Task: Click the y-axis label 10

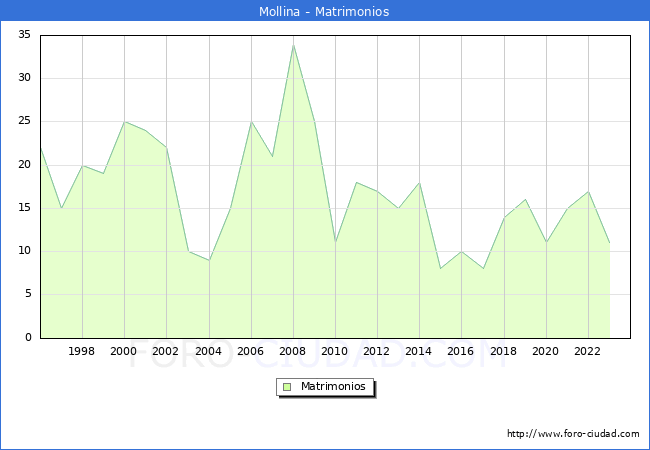Action: [x=24, y=251]
